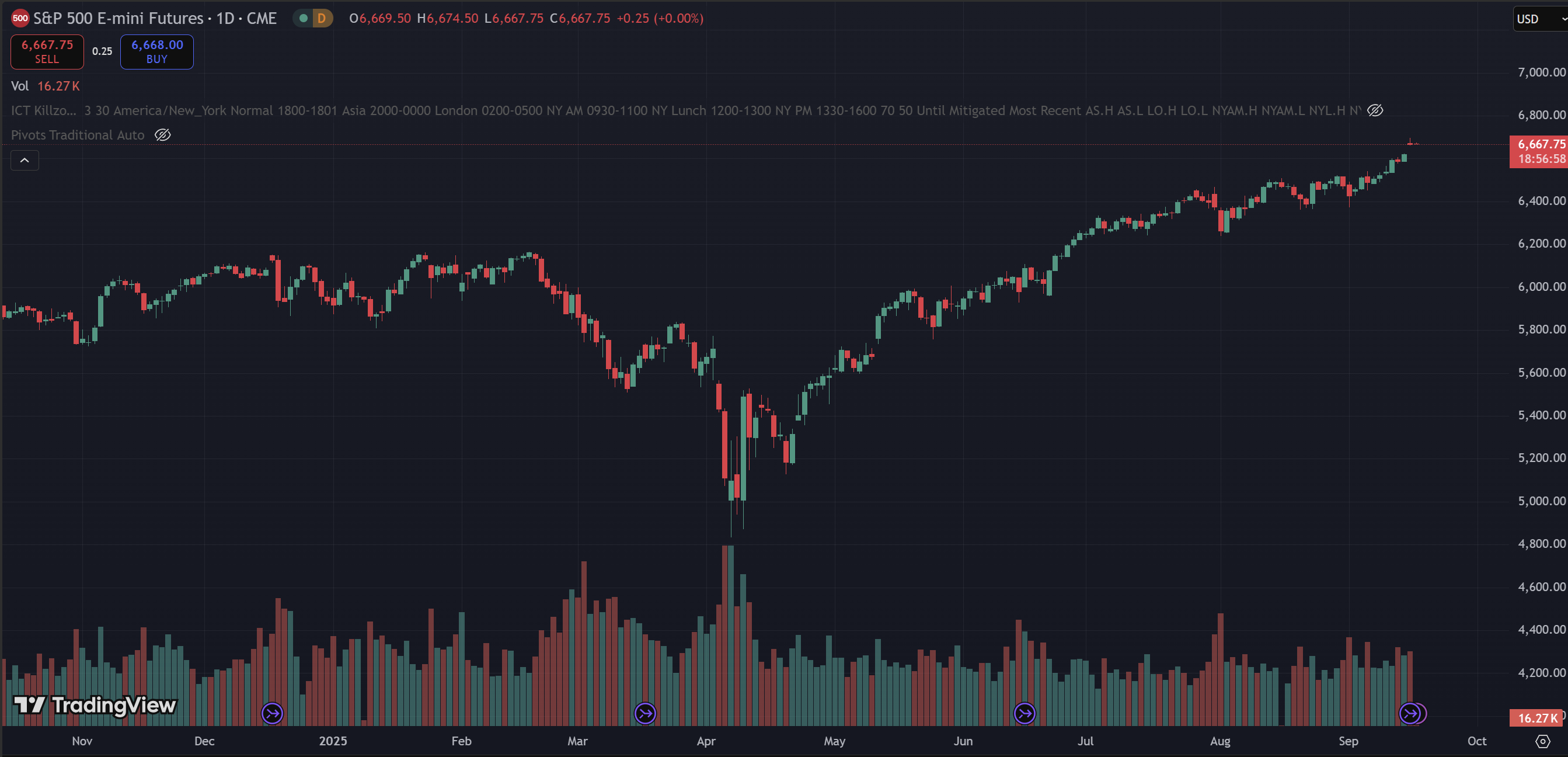Click the BUY 6,668.00 button
This screenshot has width=1568, height=757.
coord(156,52)
